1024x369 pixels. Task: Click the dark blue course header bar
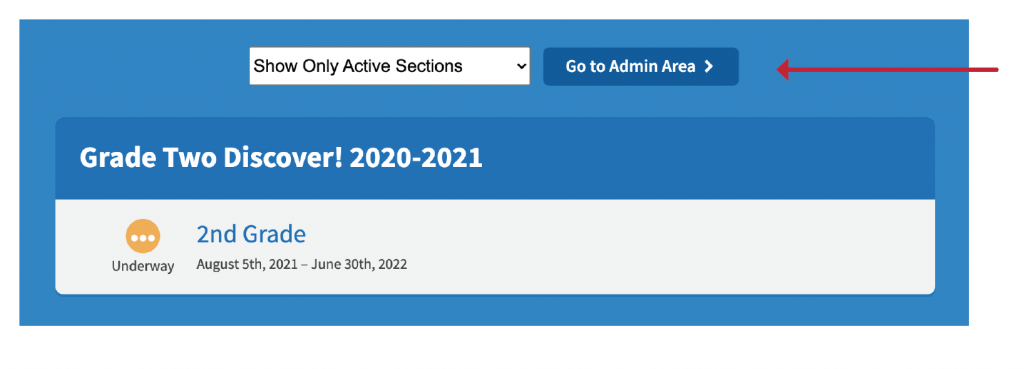tap(495, 158)
